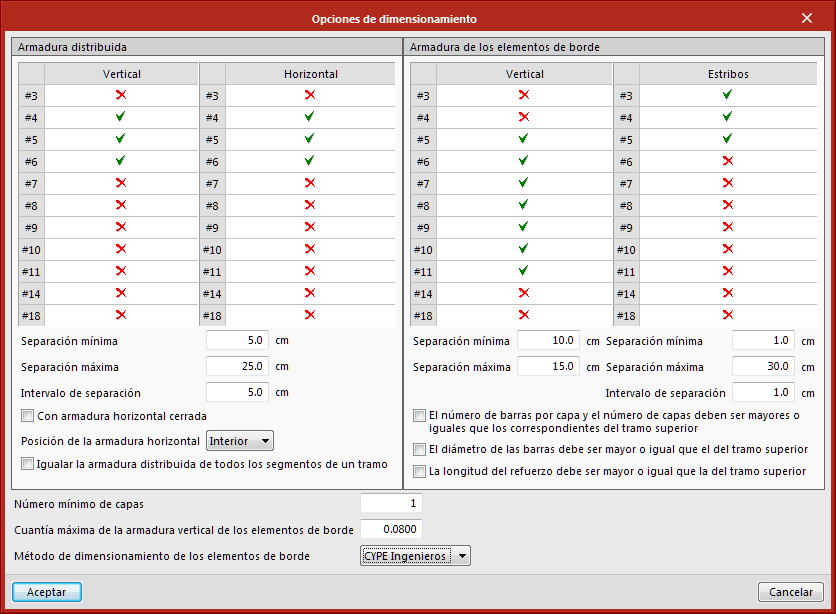Open 'Posición de la armadura horizontal' dropdown
This screenshot has width=836, height=614.
pos(239,441)
